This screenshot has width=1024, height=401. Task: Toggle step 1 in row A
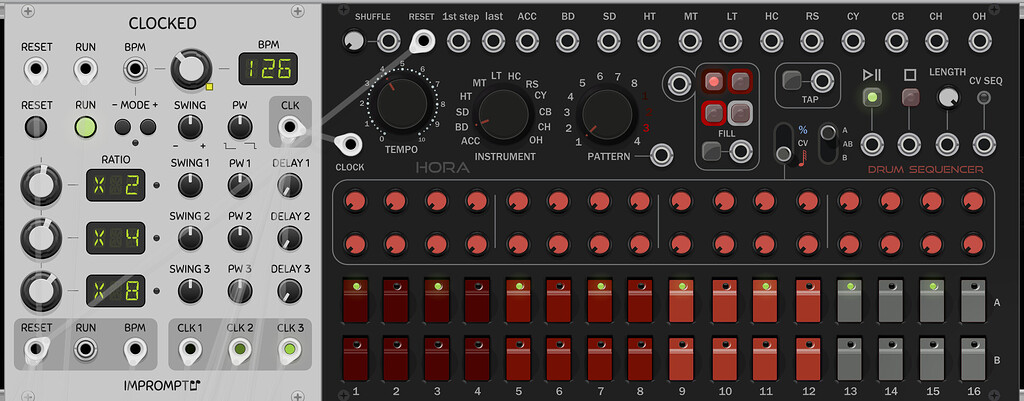[x=355, y=300]
